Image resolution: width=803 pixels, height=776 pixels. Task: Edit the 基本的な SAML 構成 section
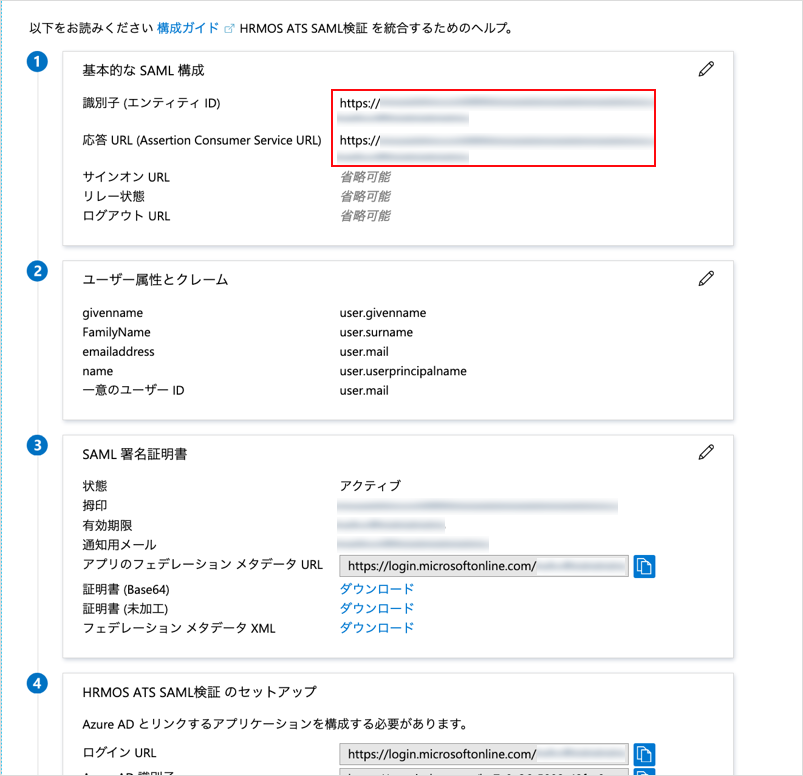click(x=706, y=69)
